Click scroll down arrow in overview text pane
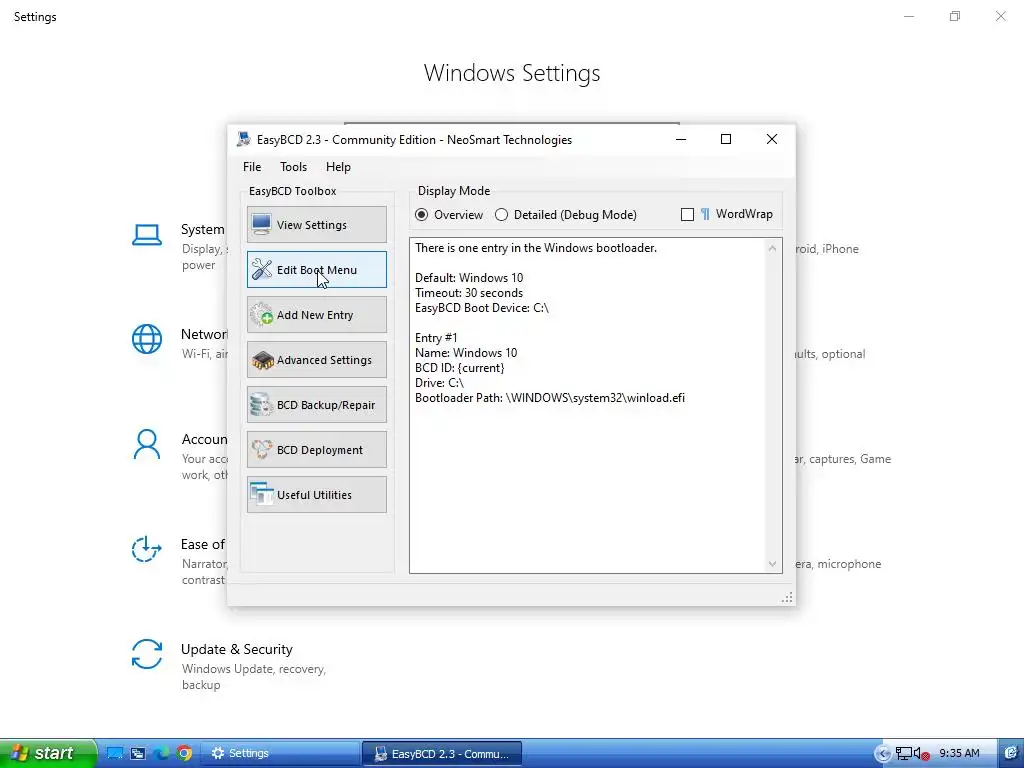The image size is (1024, 768). [773, 564]
